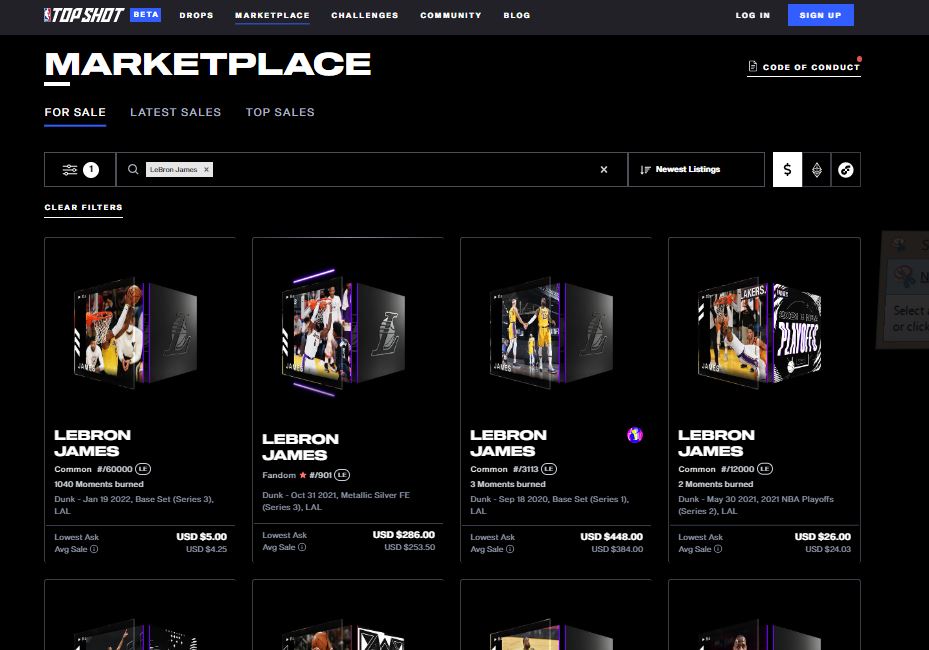Click the Log In link
Viewport: 929px width, 650px height.
pos(752,15)
